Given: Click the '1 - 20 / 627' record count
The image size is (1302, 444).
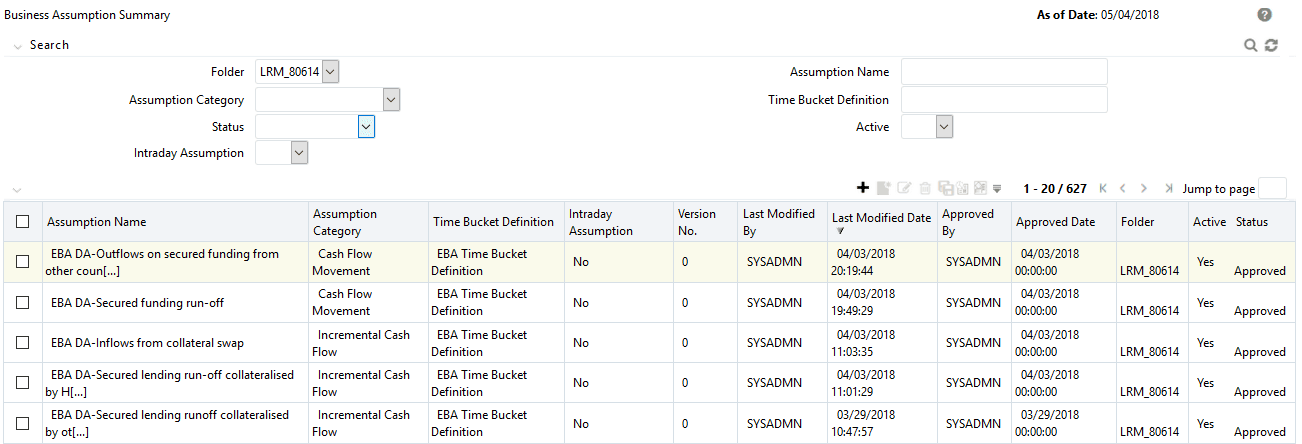Looking at the screenshot, I should coord(1054,189).
